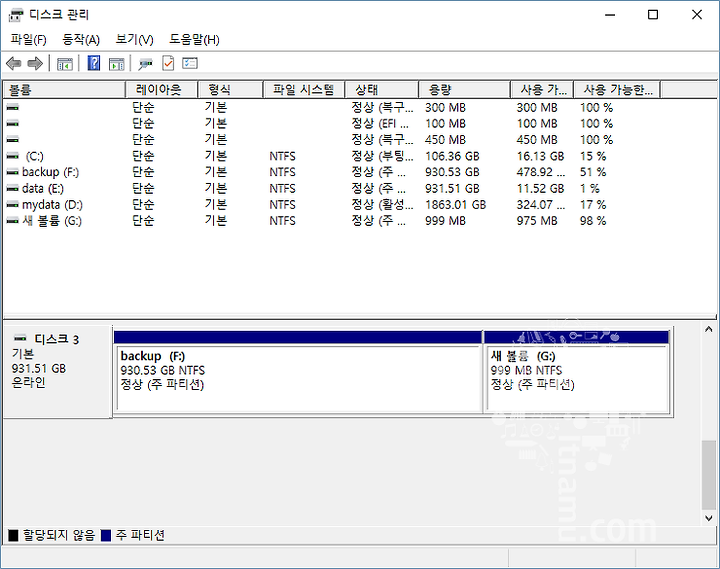Image resolution: width=720 pixels, height=569 pixels.
Task: Open the 파일(F) menu
Action: (x=28, y=39)
